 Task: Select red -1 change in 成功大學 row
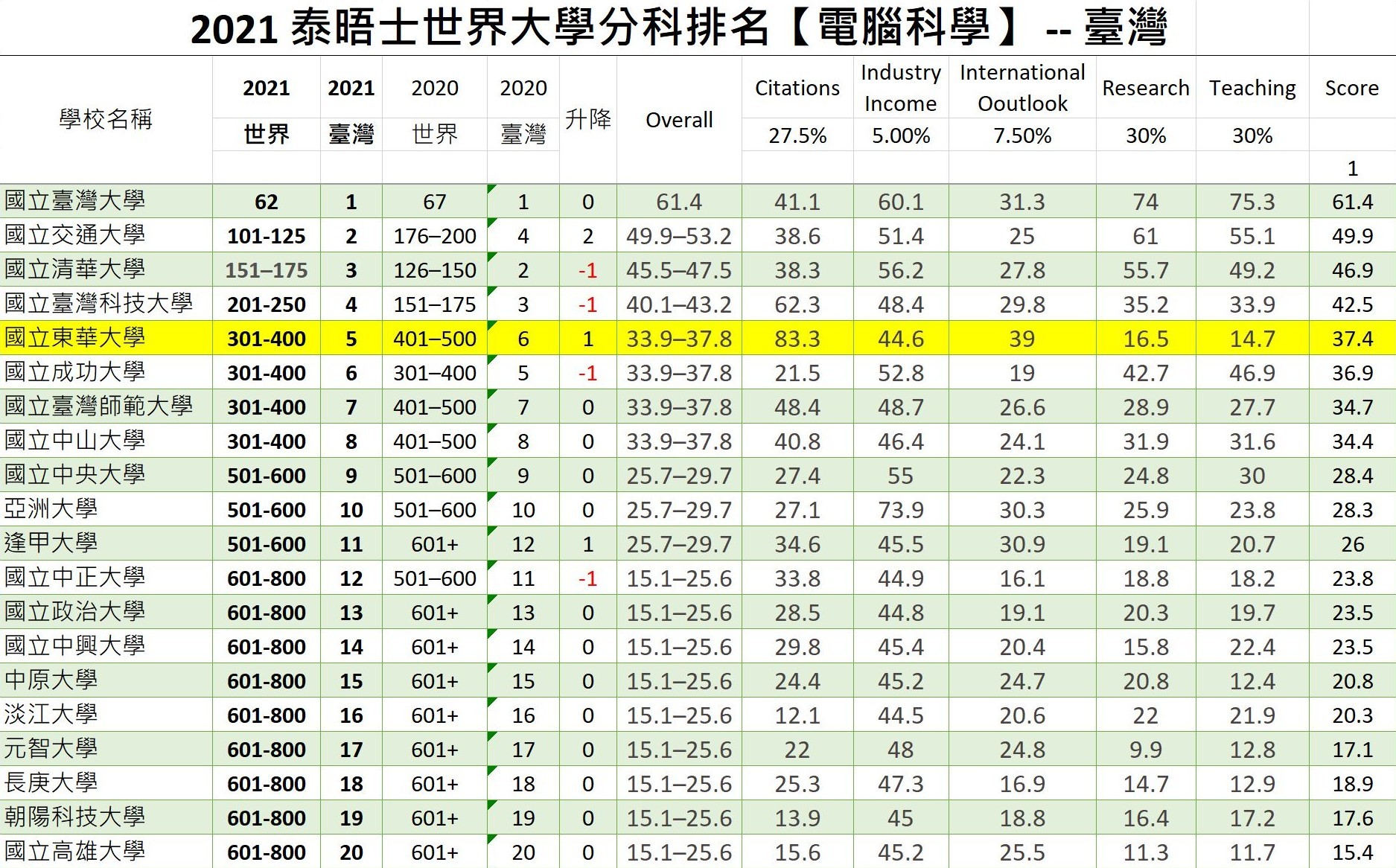click(588, 372)
